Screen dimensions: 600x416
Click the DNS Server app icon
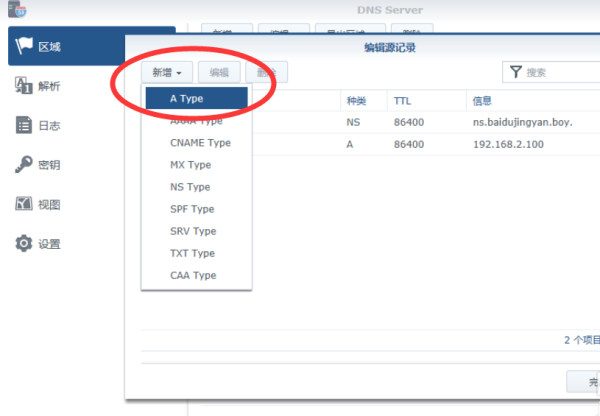click(17, 9)
